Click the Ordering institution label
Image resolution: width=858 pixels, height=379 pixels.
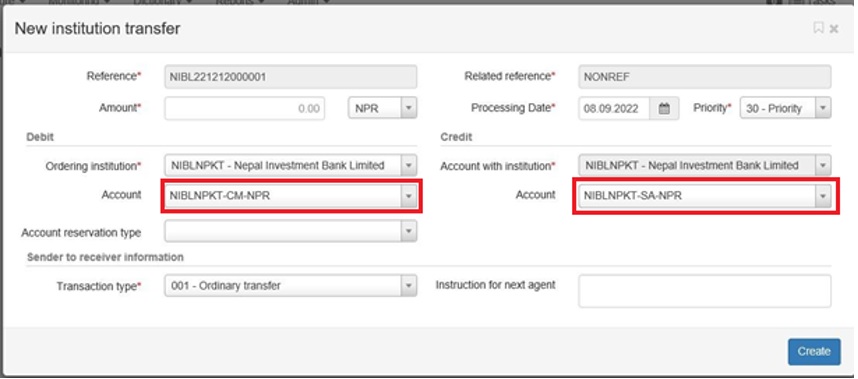[x=93, y=165]
